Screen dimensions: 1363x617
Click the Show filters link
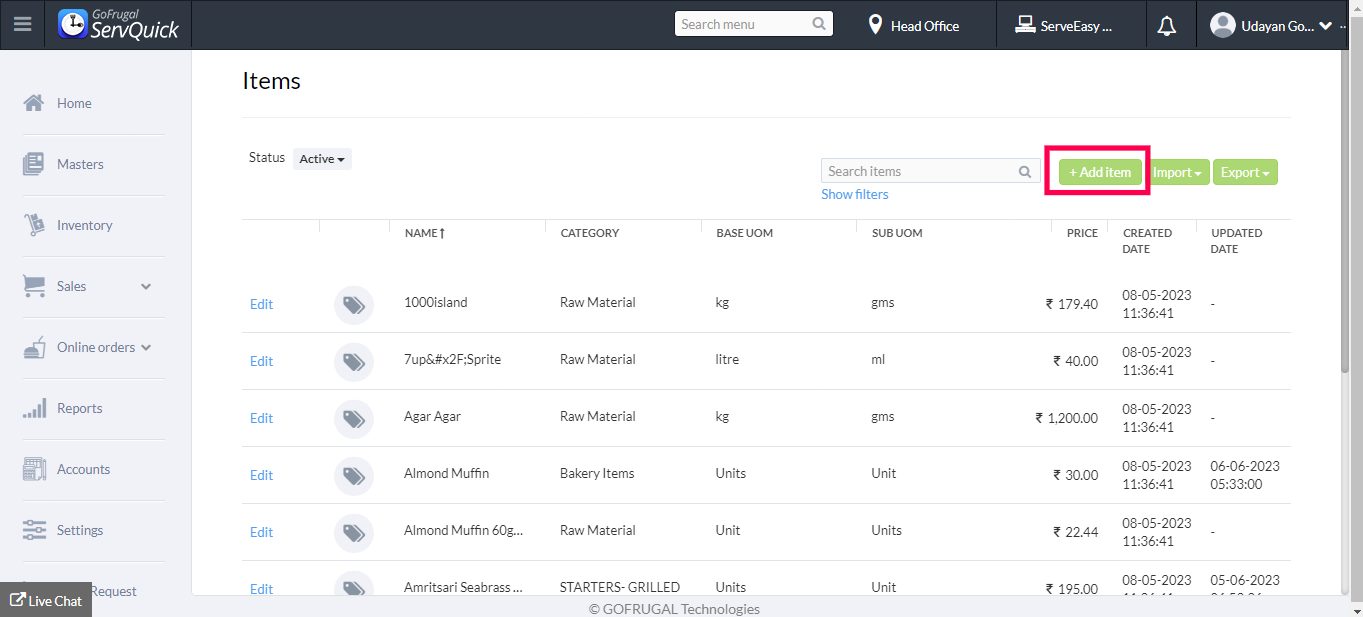[x=854, y=195]
